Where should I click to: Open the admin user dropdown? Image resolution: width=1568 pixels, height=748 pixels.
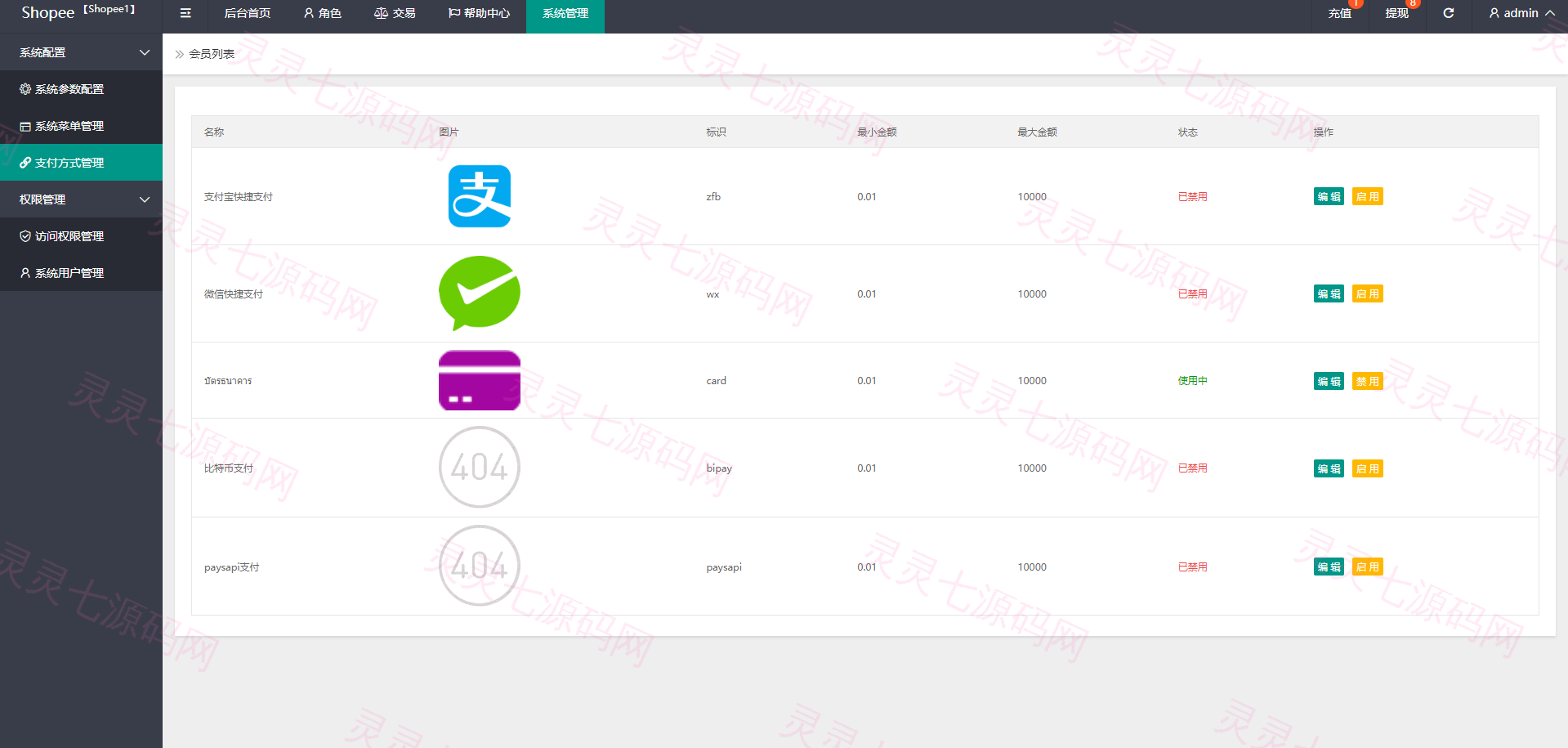(x=1521, y=13)
